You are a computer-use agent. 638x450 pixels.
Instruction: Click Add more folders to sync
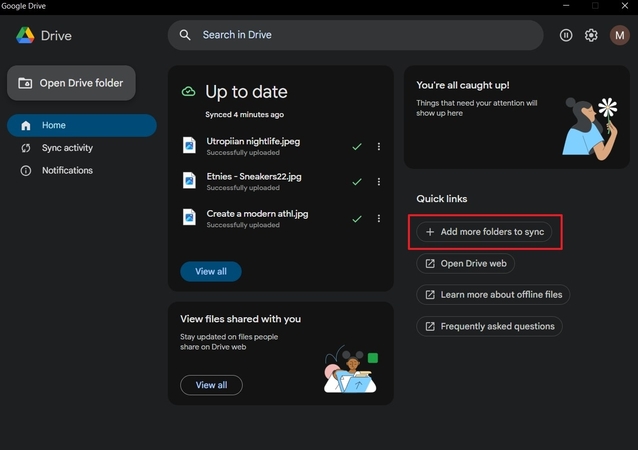484,232
